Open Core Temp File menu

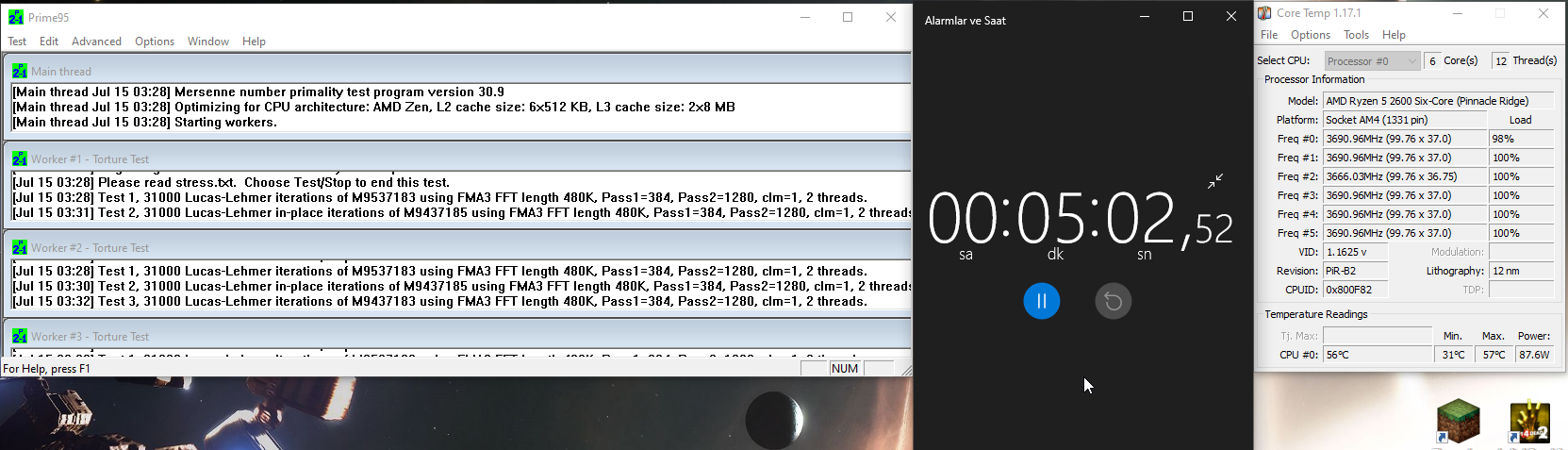(1269, 35)
